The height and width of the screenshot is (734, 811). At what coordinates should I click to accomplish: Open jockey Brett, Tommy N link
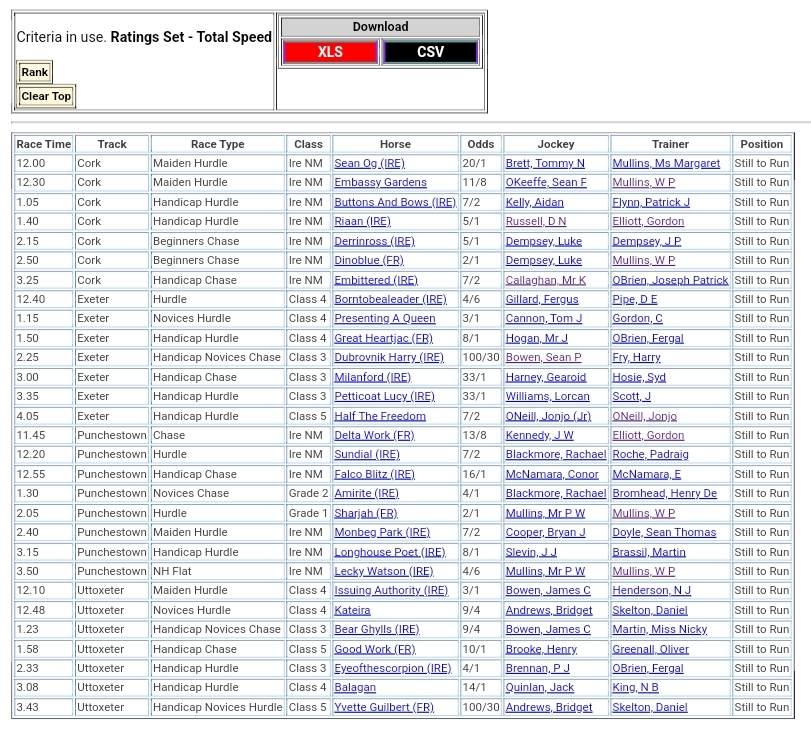click(545, 163)
